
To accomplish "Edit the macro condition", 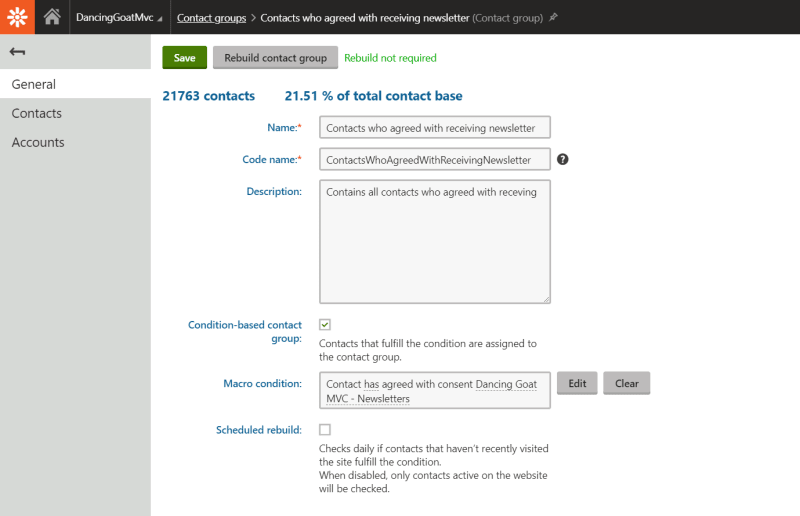I will coord(577,383).
